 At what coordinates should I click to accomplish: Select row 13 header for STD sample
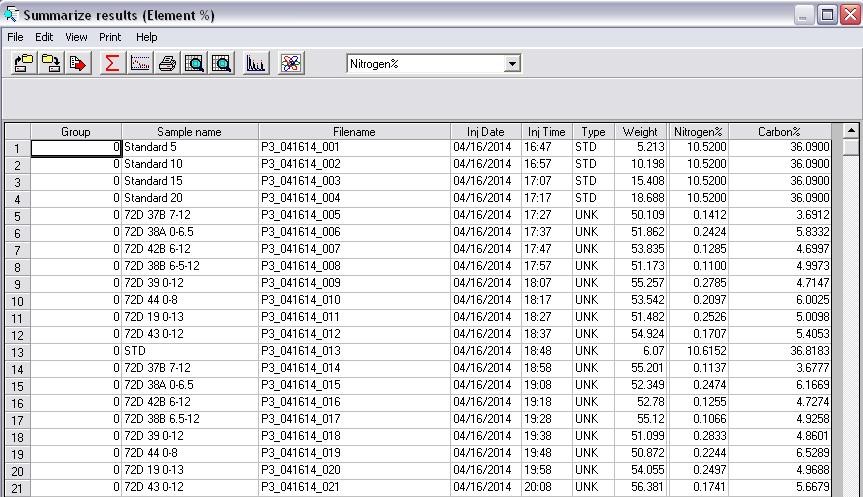click(17, 352)
